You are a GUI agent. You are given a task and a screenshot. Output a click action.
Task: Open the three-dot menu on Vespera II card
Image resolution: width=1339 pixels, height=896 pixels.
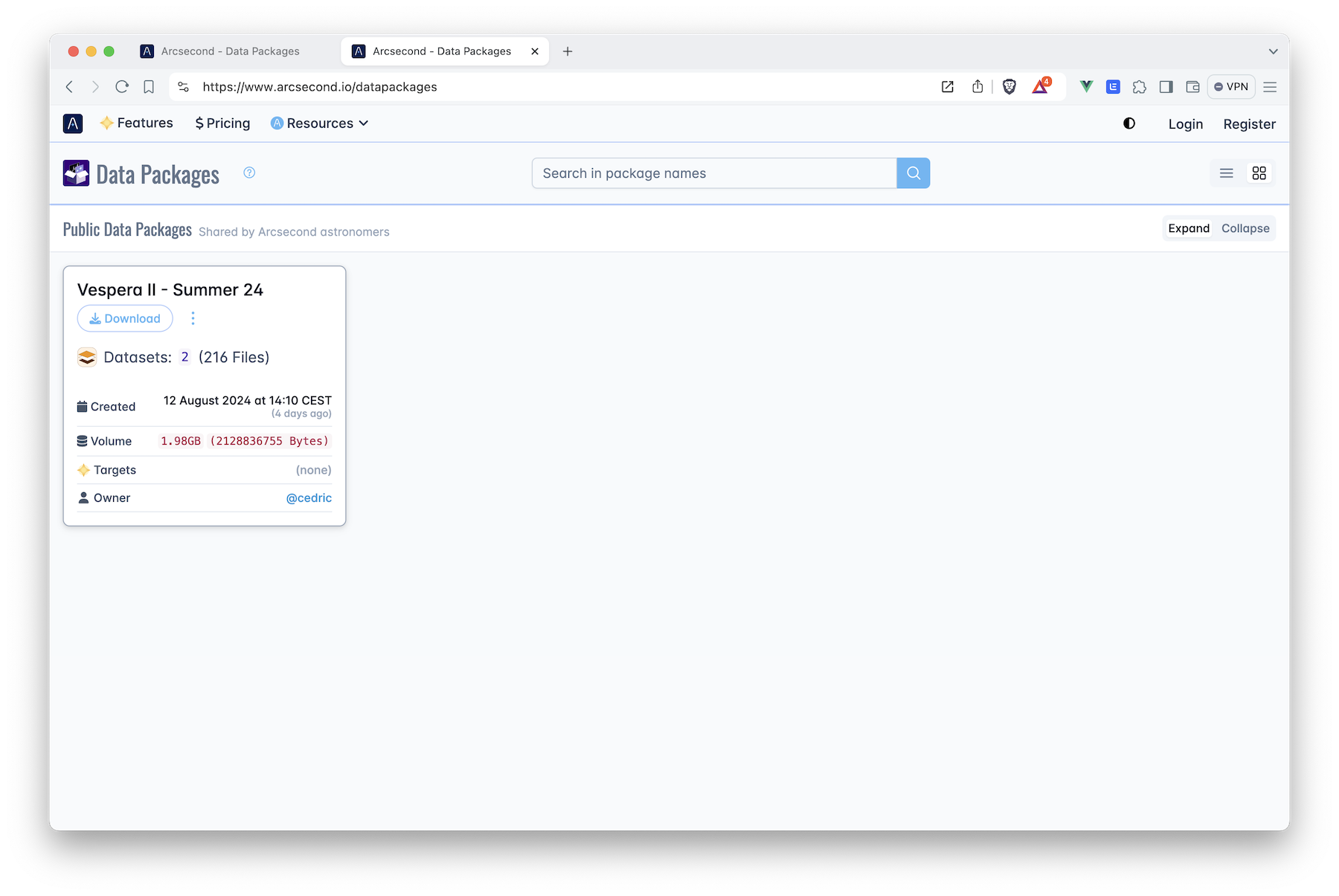[193, 318]
